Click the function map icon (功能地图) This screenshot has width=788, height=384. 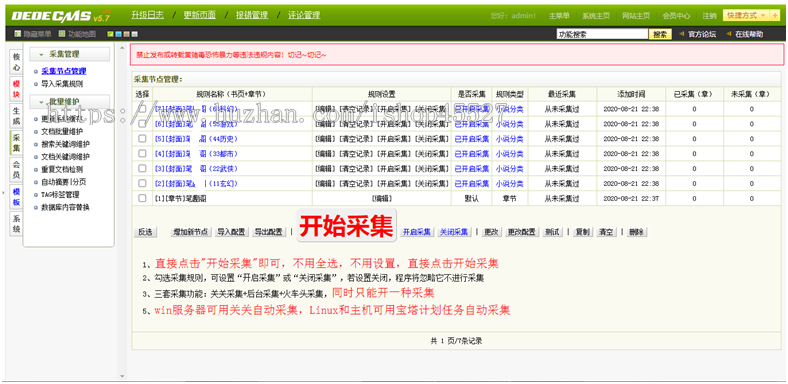(62, 34)
